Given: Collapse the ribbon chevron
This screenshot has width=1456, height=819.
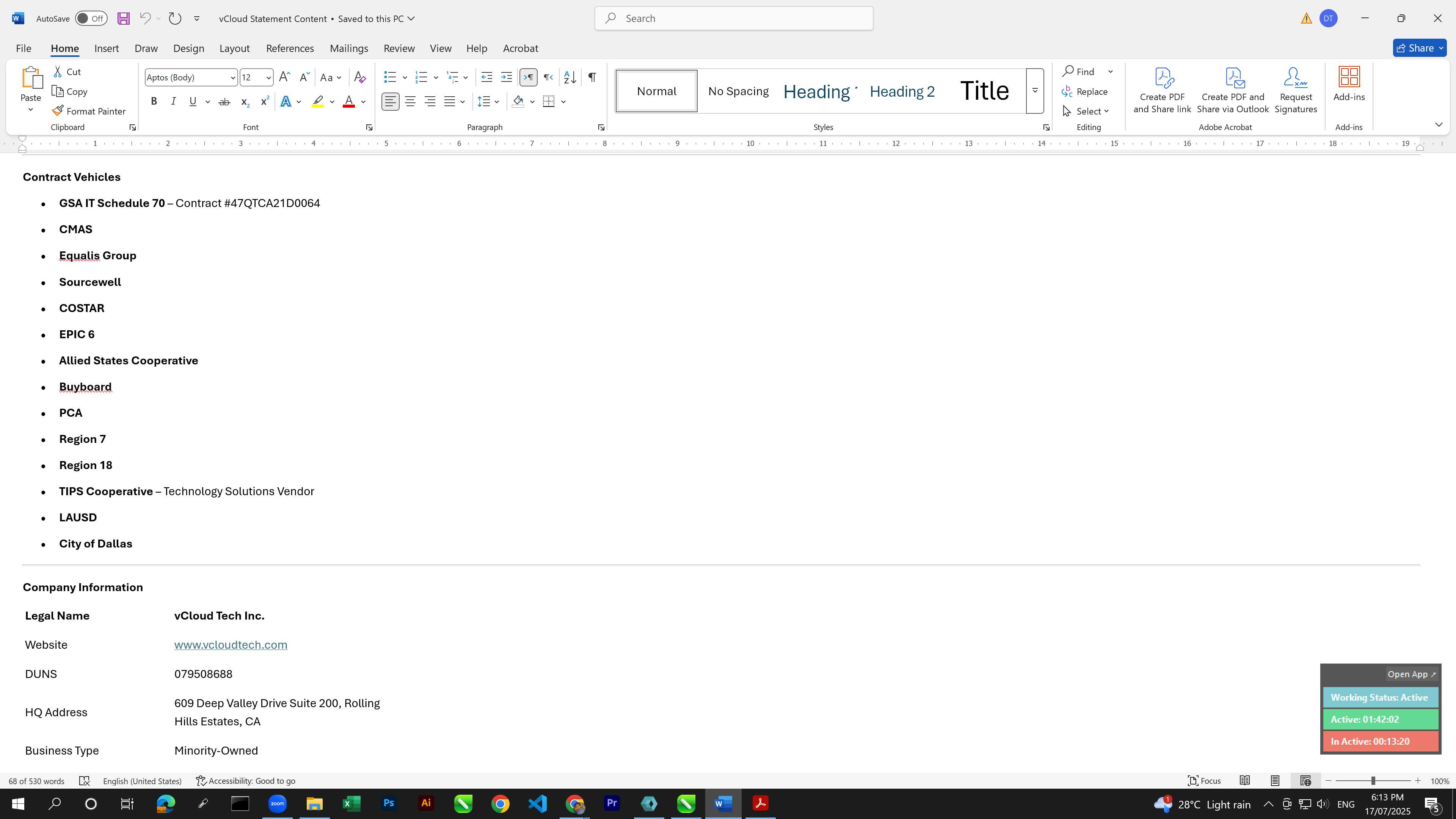Looking at the screenshot, I should click(x=1439, y=124).
